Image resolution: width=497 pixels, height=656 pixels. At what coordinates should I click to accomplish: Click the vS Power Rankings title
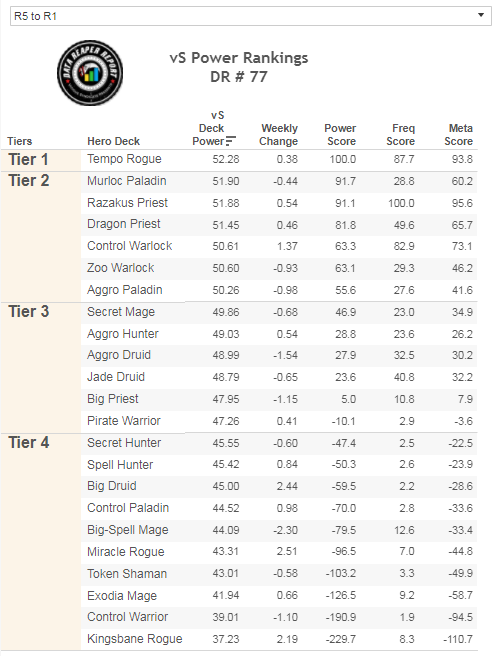tap(238, 58)
